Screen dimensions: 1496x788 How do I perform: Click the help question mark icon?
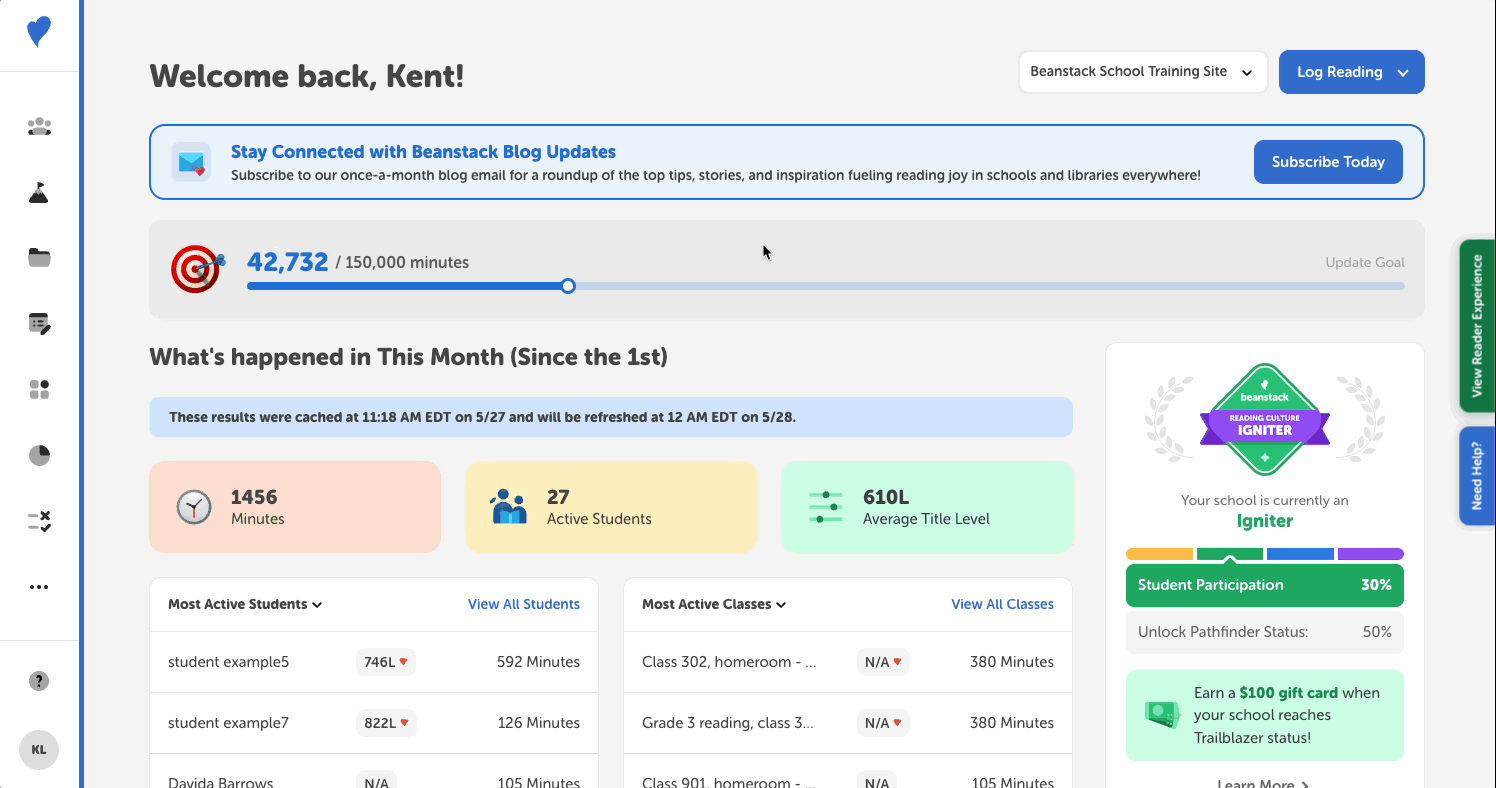[x=39, y=681]
